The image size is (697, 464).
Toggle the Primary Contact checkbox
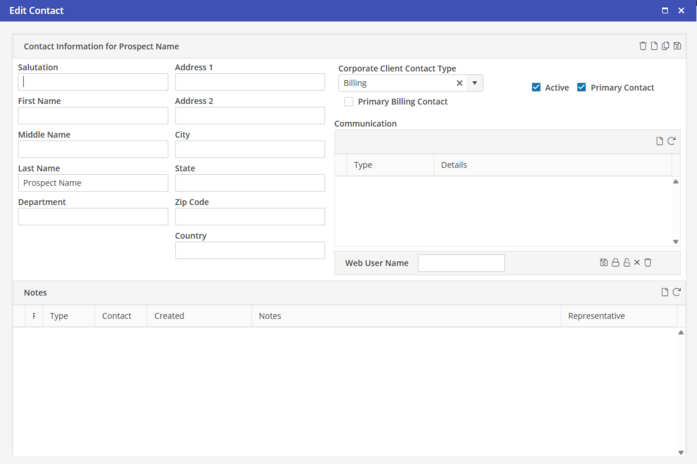(x=581, y=87)
